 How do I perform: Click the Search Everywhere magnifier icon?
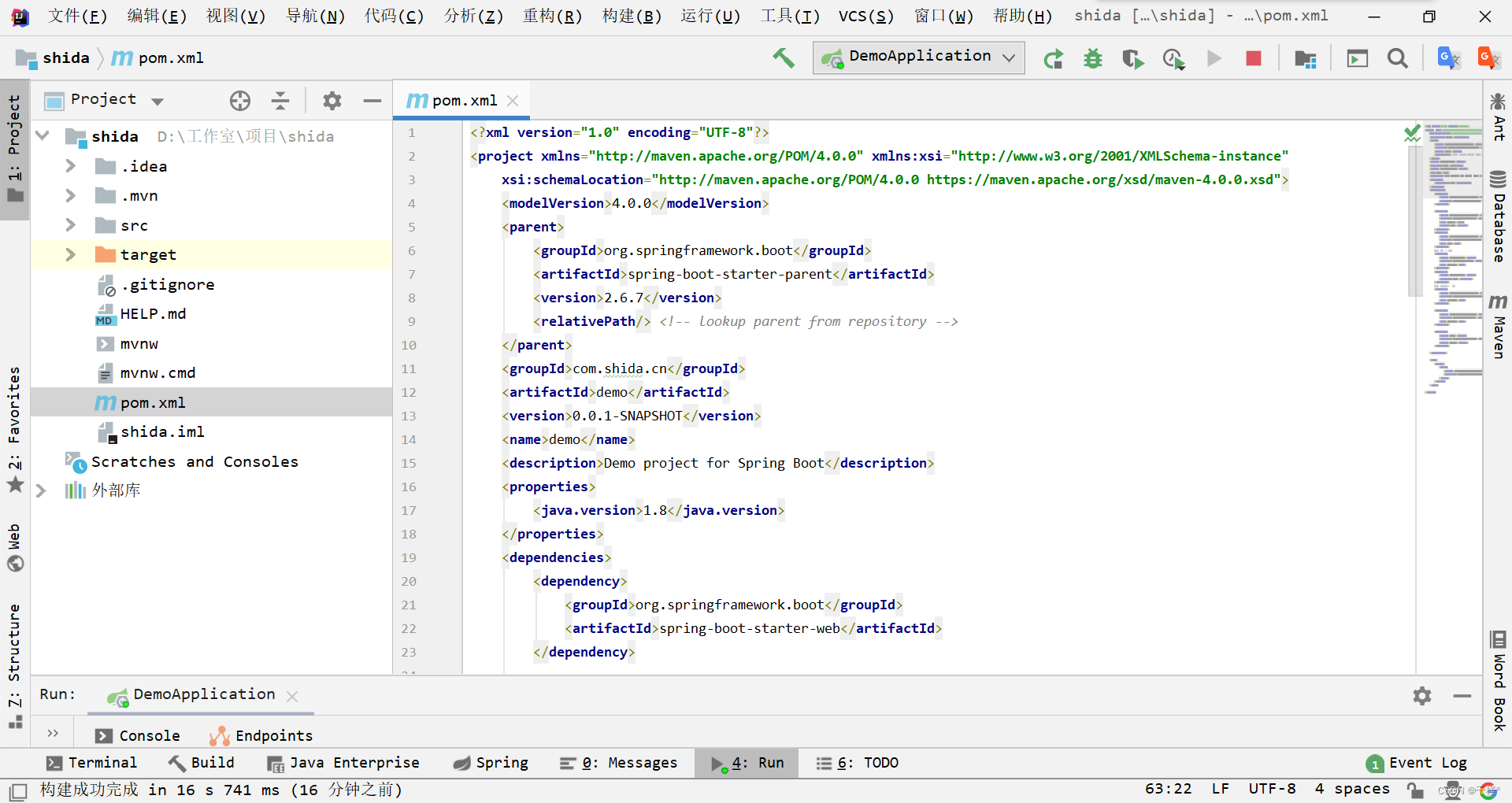1398,58
